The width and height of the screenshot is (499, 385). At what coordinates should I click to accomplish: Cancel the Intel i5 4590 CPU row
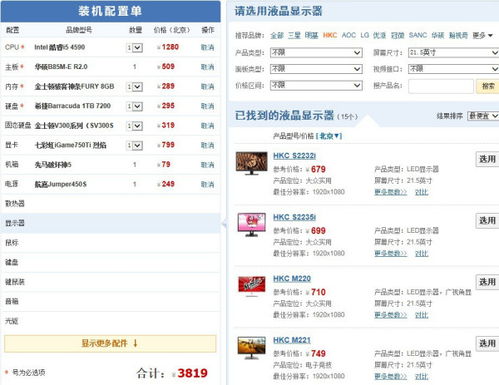tap(207, 48)
